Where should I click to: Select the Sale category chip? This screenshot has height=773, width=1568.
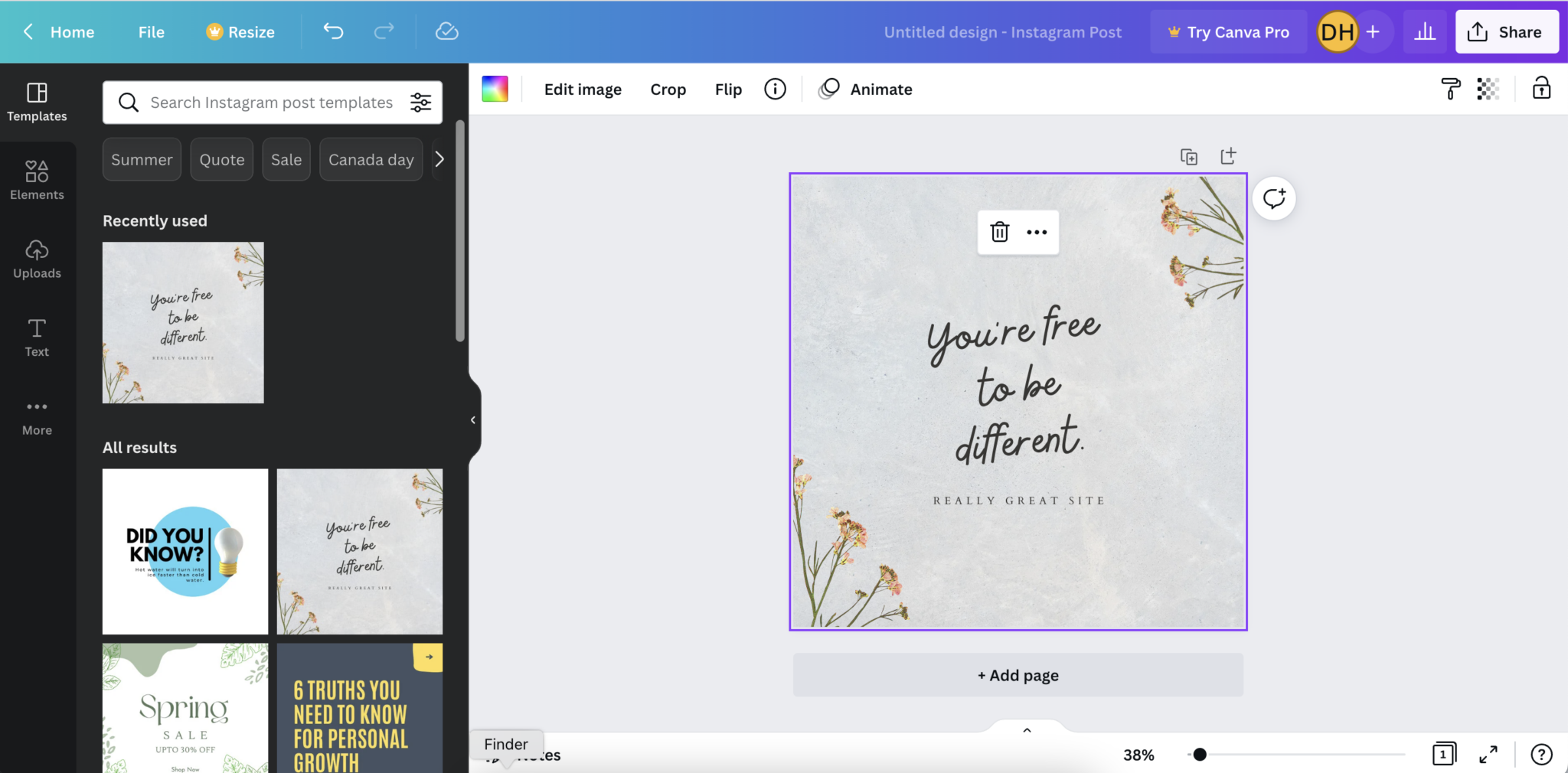[x=286, y=159]
